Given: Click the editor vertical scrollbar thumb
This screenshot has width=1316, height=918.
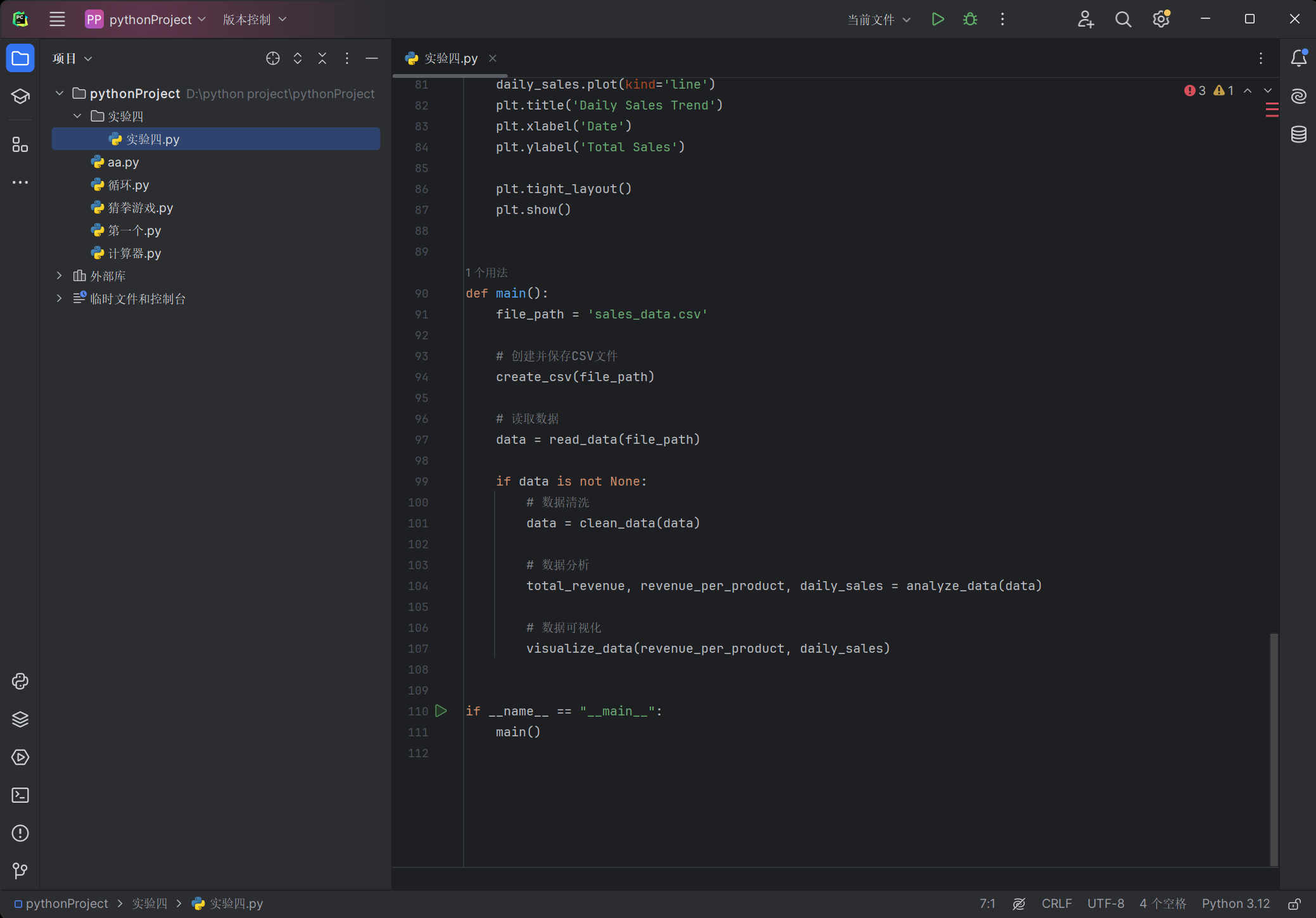Looking at the screenshot, I should pos(1274,750).
